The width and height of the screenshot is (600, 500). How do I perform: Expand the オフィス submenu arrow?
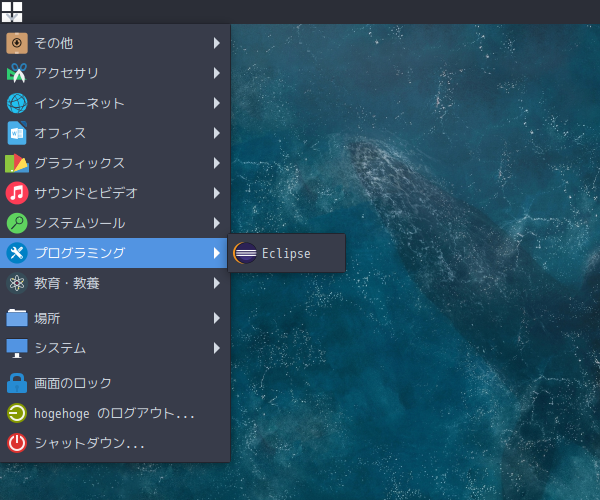point(217,133)
